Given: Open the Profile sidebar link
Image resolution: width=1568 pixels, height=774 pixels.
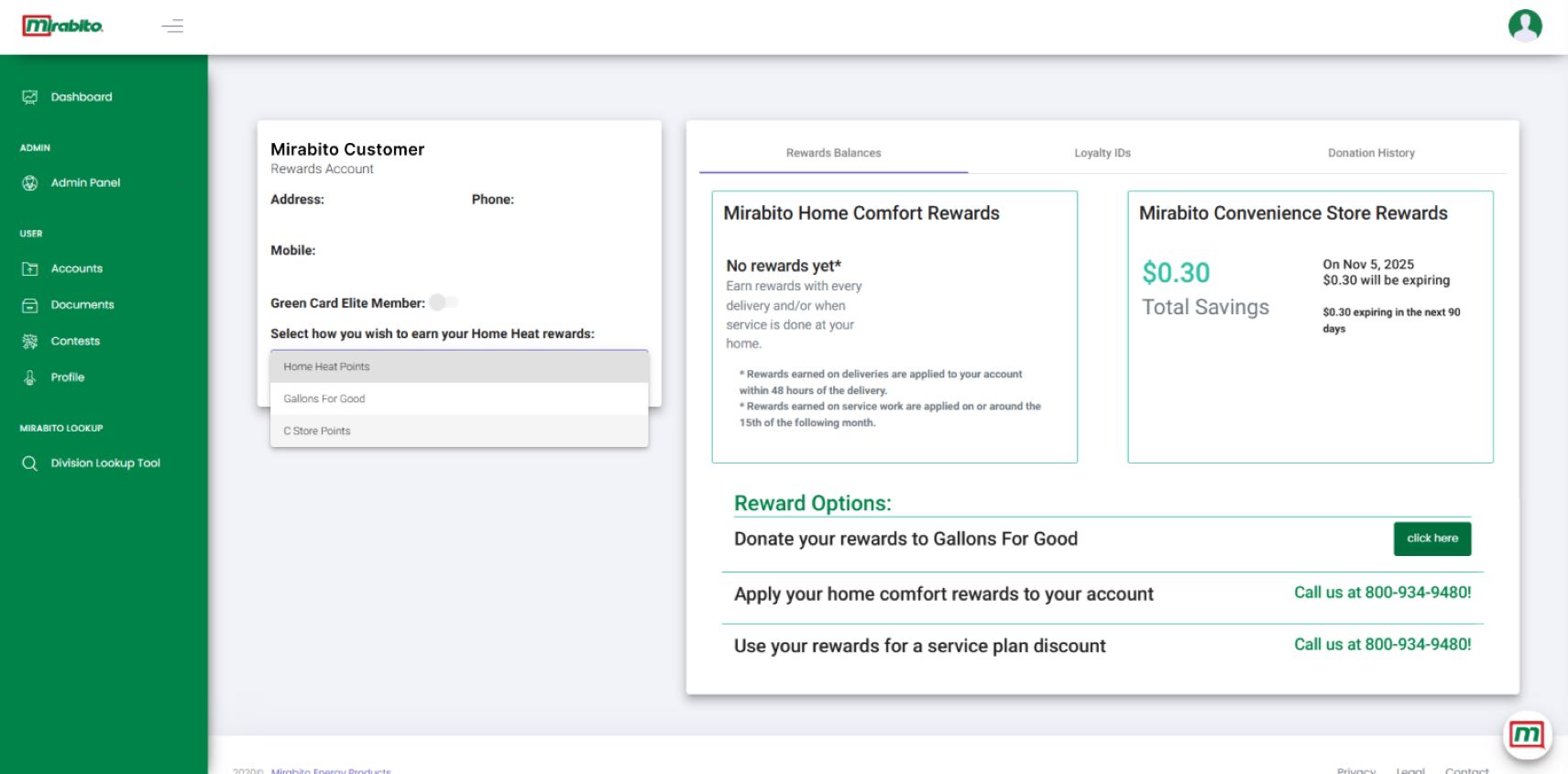Looking at the screenshot, I should (67, 377).
